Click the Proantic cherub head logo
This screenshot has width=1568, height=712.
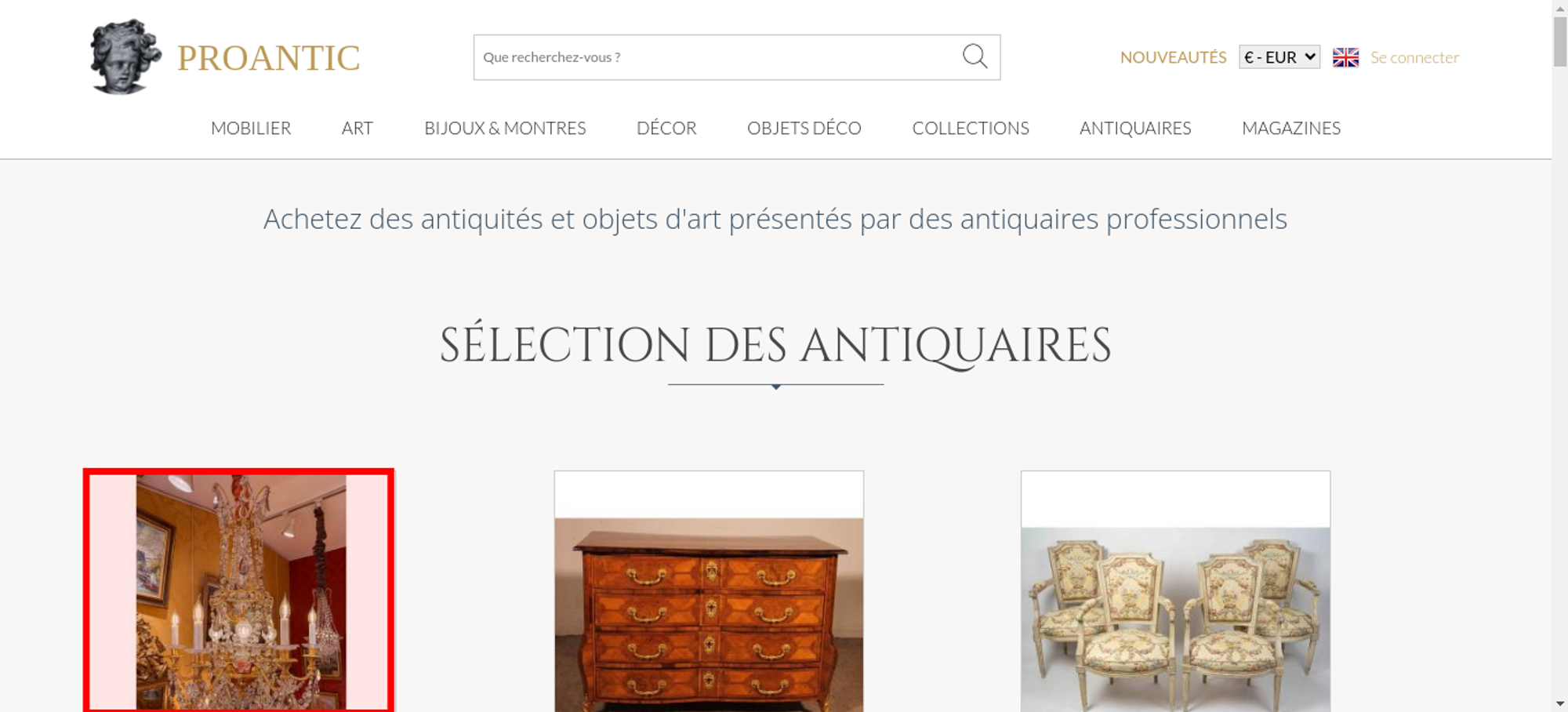125,56
